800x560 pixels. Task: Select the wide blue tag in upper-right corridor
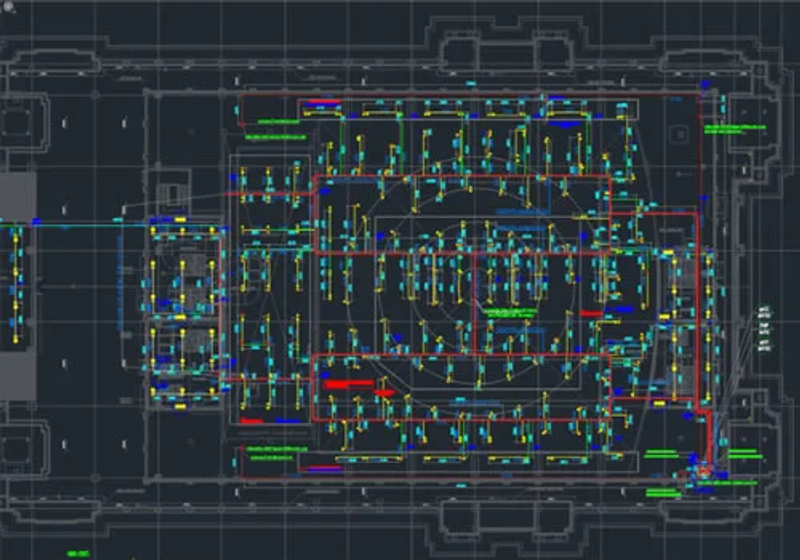coord(564,124)
